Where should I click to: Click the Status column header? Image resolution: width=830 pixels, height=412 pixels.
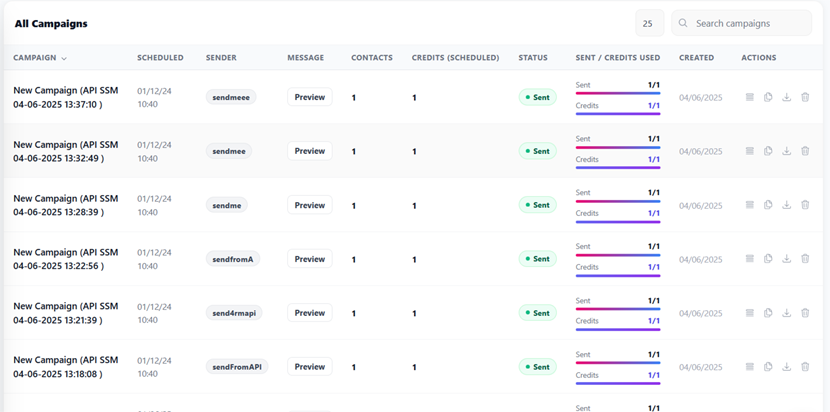click(533, 58)
